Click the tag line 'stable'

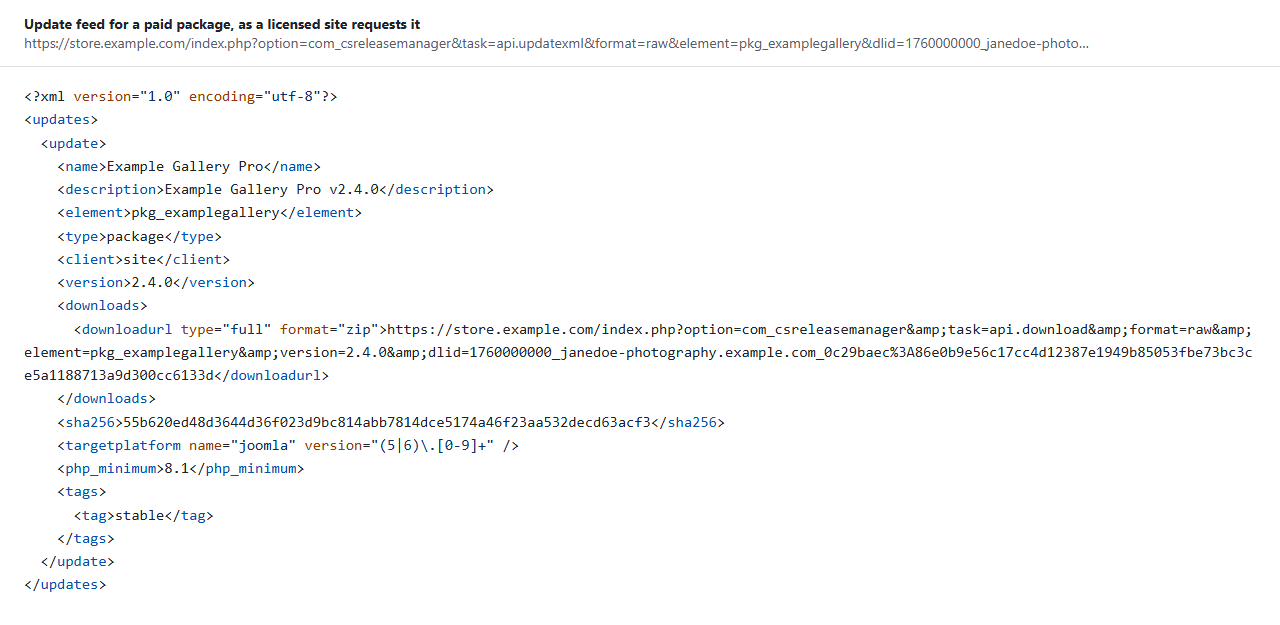point(143,515)
